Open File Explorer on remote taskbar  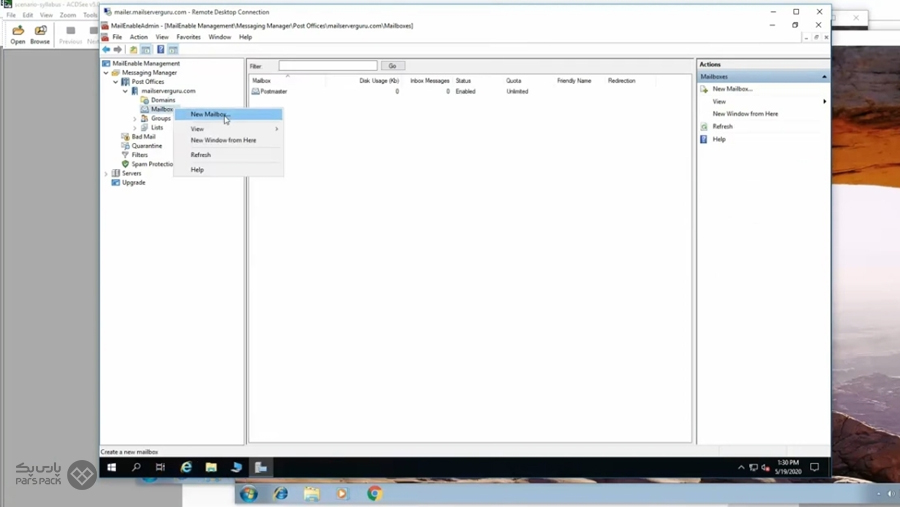[x=211, y=467]
